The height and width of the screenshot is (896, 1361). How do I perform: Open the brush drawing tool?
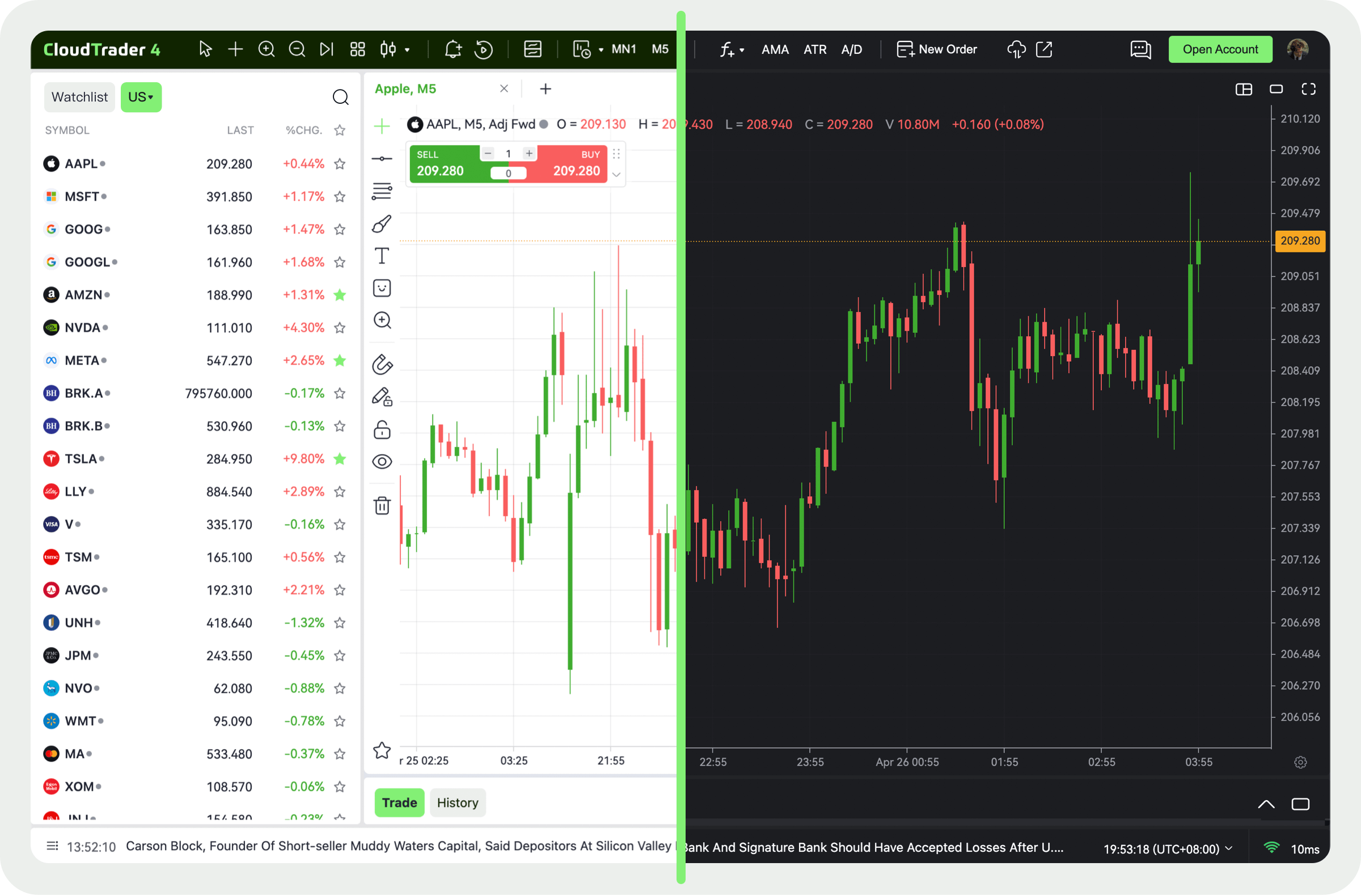382,223
